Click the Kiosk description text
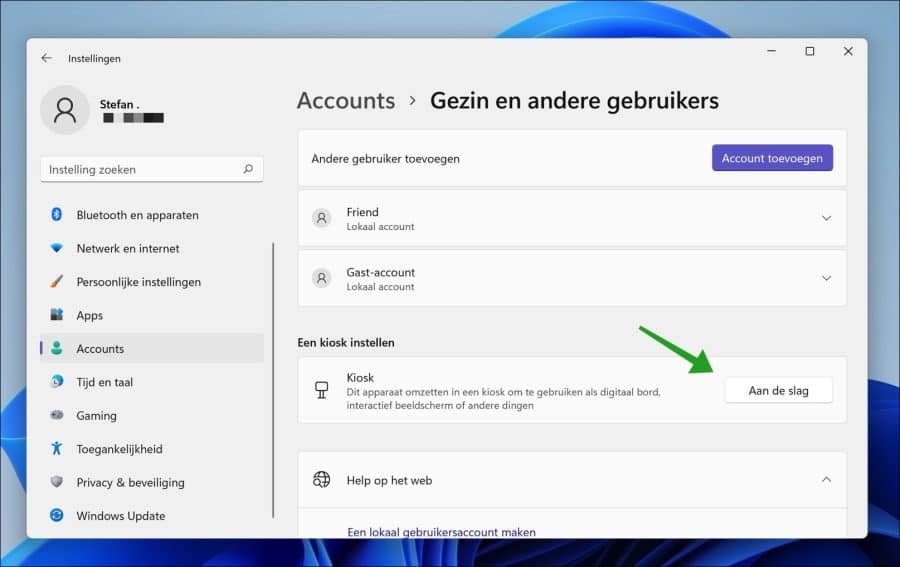The height and width of the screenshot is (567, 900). tap(503, 398)
